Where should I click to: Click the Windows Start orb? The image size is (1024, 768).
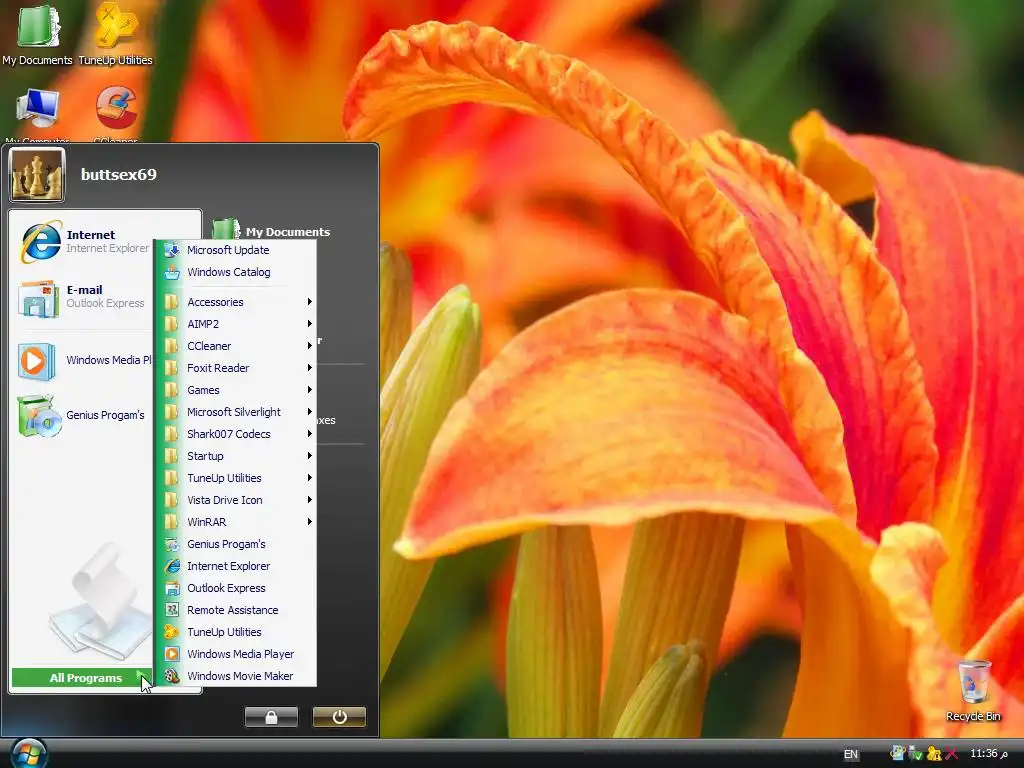(29, 754)
